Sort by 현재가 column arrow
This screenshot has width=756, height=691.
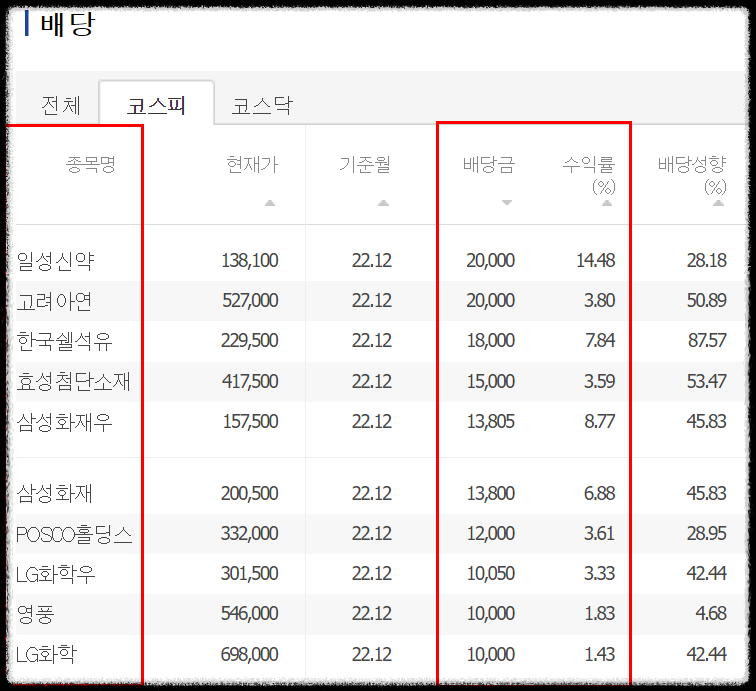270,203
